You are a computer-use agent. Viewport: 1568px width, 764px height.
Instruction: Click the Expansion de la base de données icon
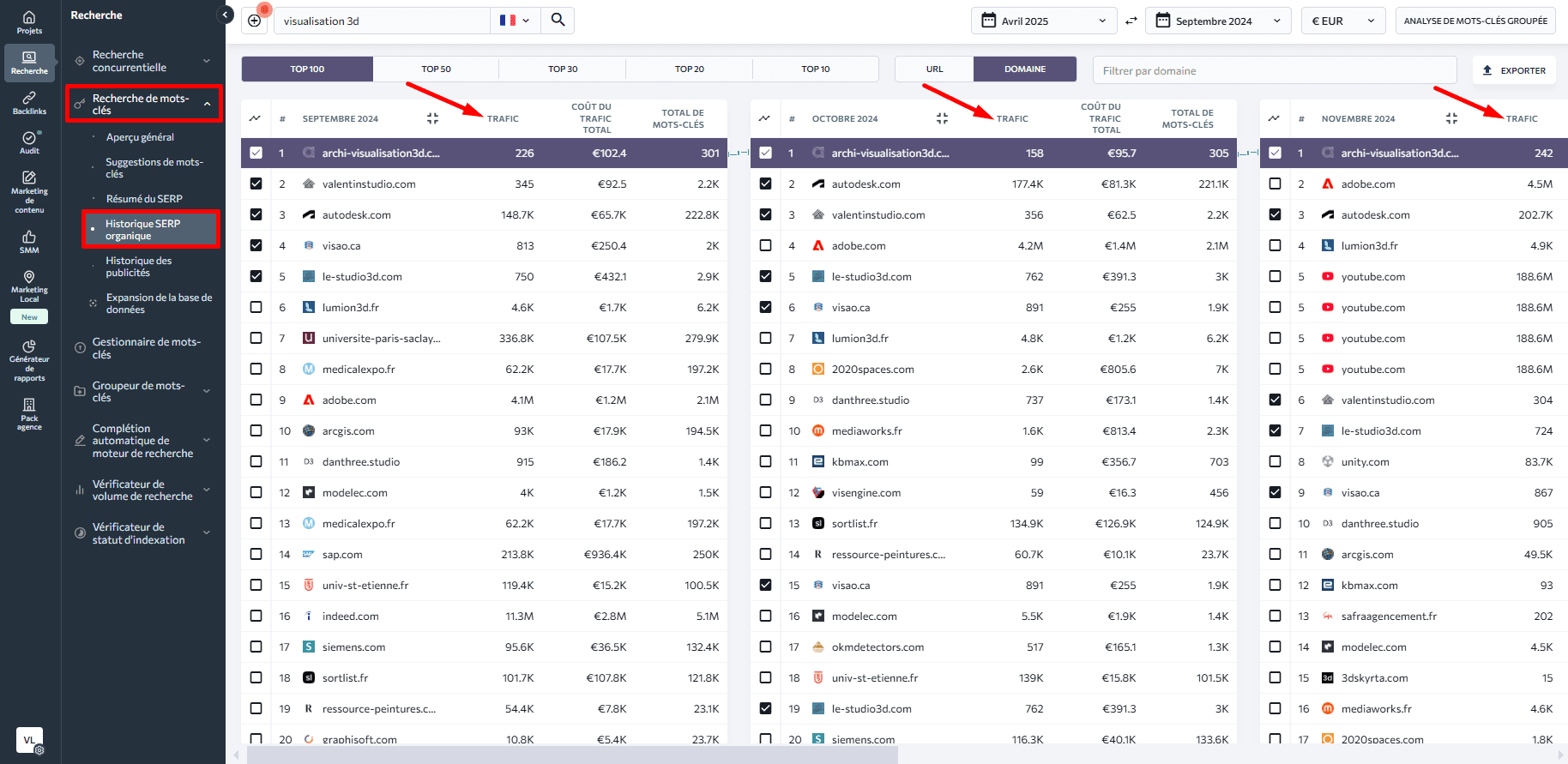point(93,304)
